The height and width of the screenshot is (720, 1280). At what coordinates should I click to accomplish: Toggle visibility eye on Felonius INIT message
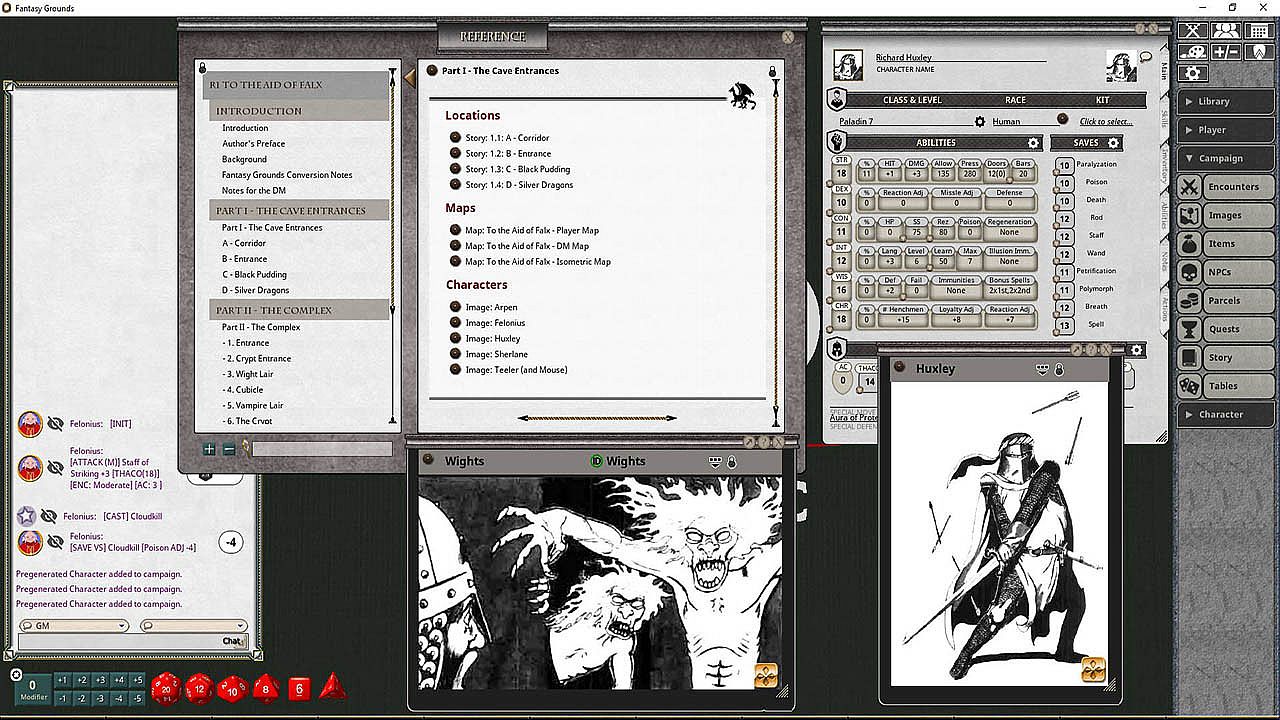coord(55,424)
